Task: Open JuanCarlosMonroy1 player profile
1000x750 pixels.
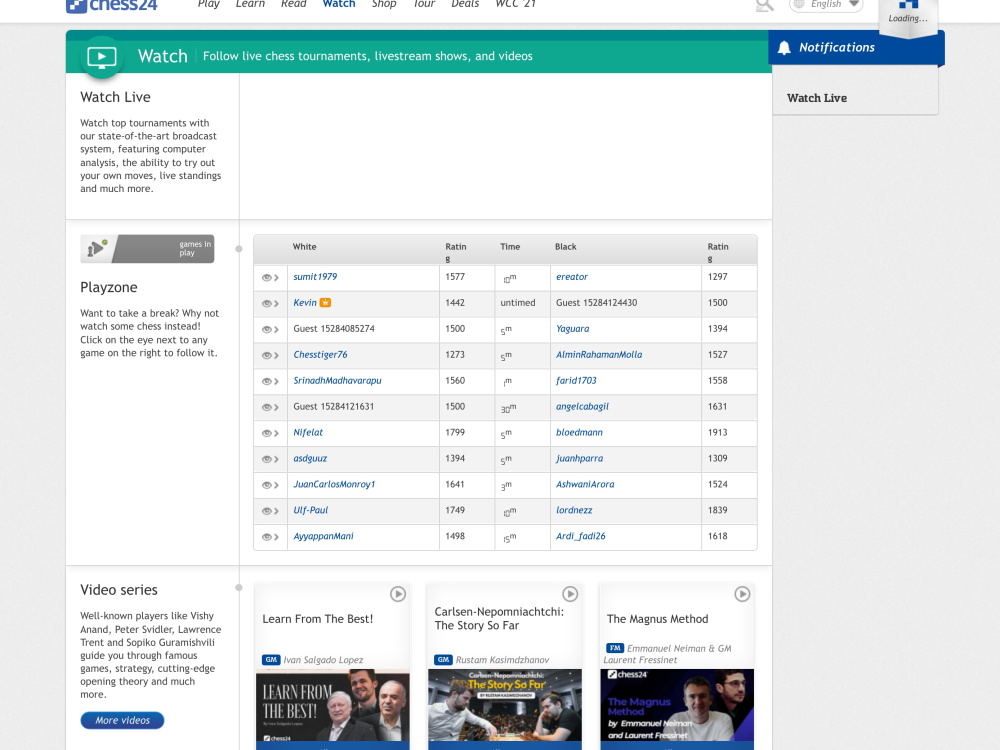Action: 334,485
